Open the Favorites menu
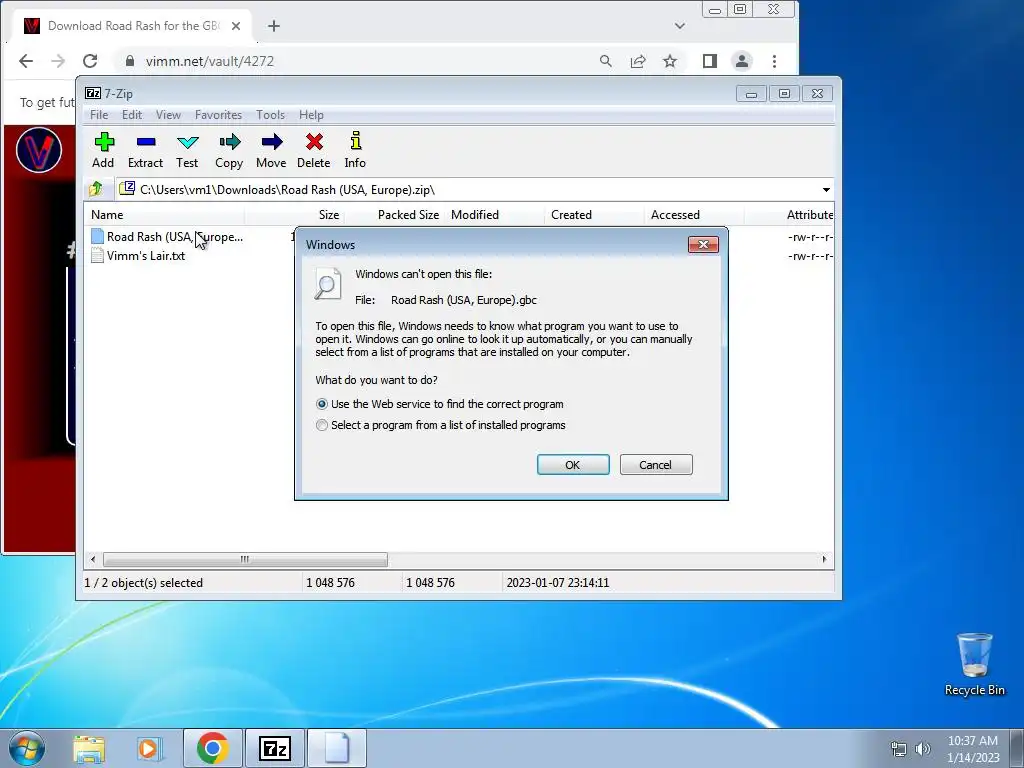This screenshot has height=768, width=1024. pyautogui.click(x=218, y=115)
